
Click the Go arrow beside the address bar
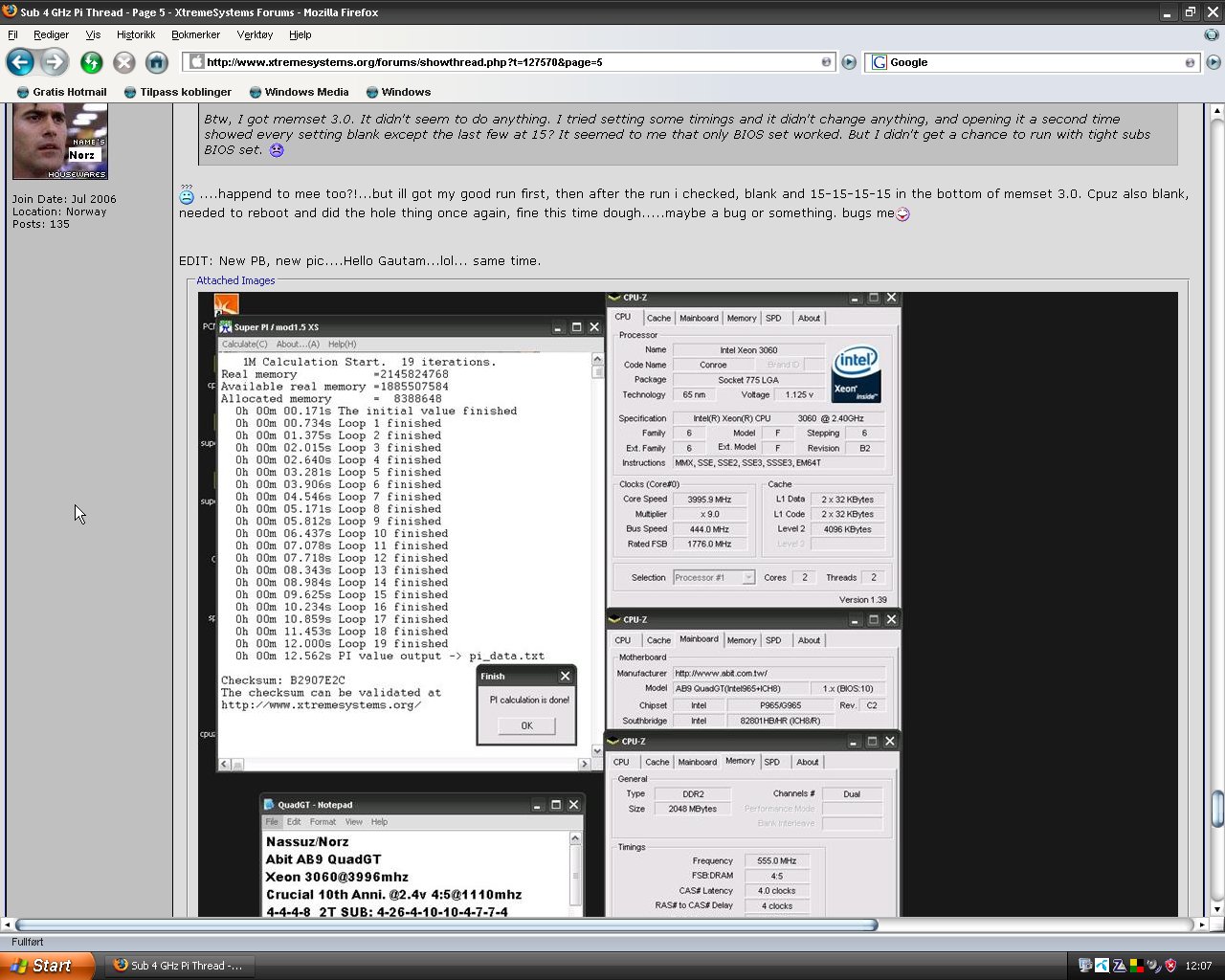click(849, 62)
